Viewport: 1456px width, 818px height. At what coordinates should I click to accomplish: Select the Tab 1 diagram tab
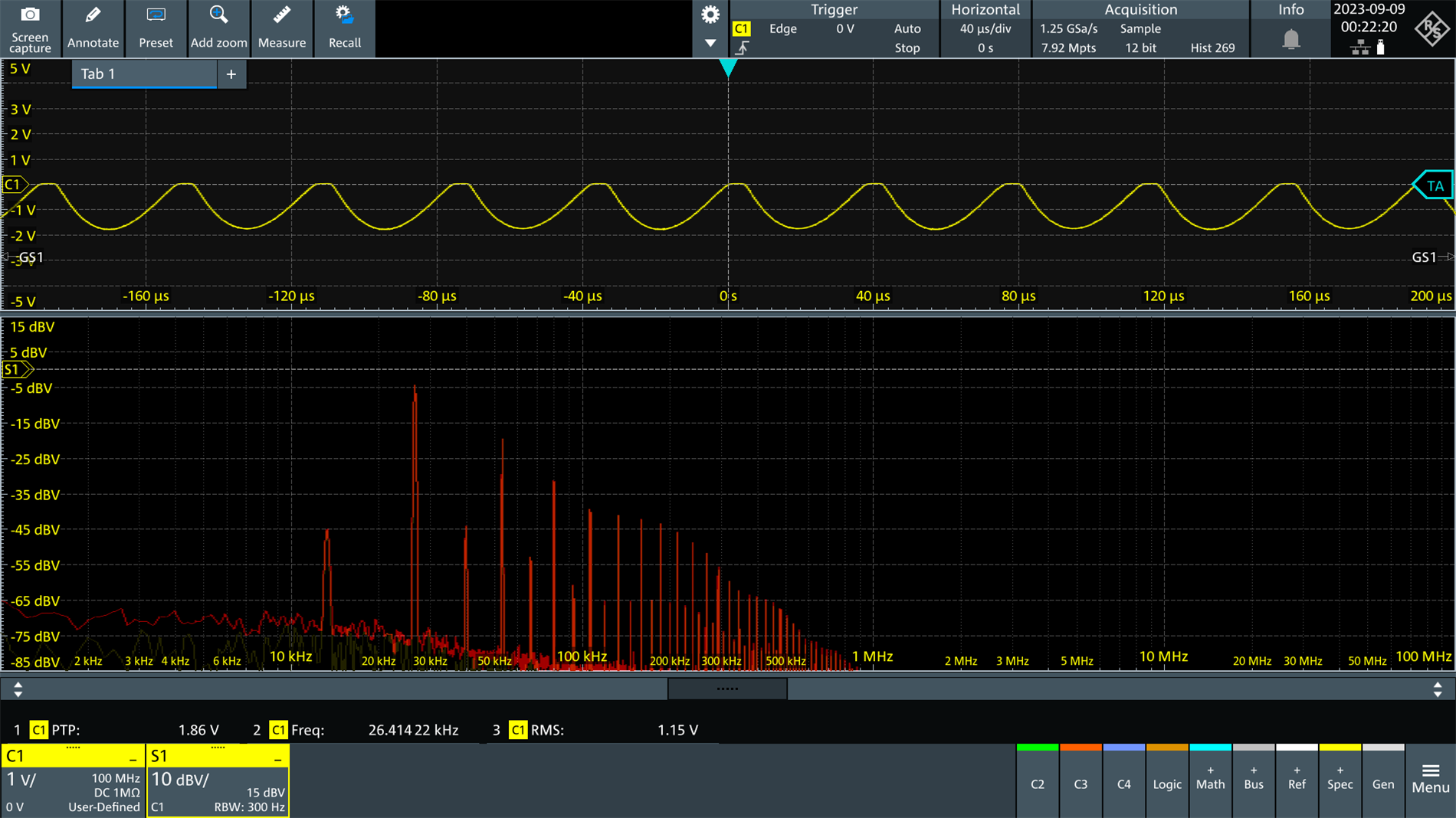(x=144, y=74)
